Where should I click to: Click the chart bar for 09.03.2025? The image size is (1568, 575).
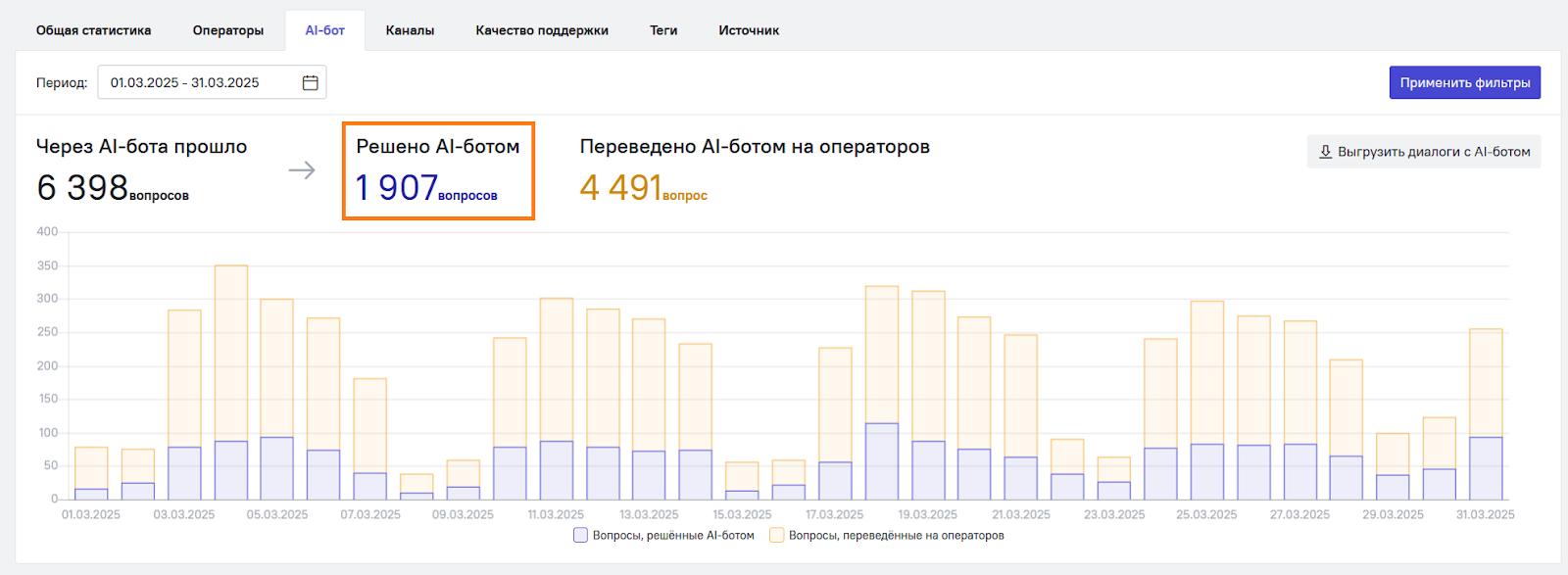pyautogui.click(x=463, y=480)
